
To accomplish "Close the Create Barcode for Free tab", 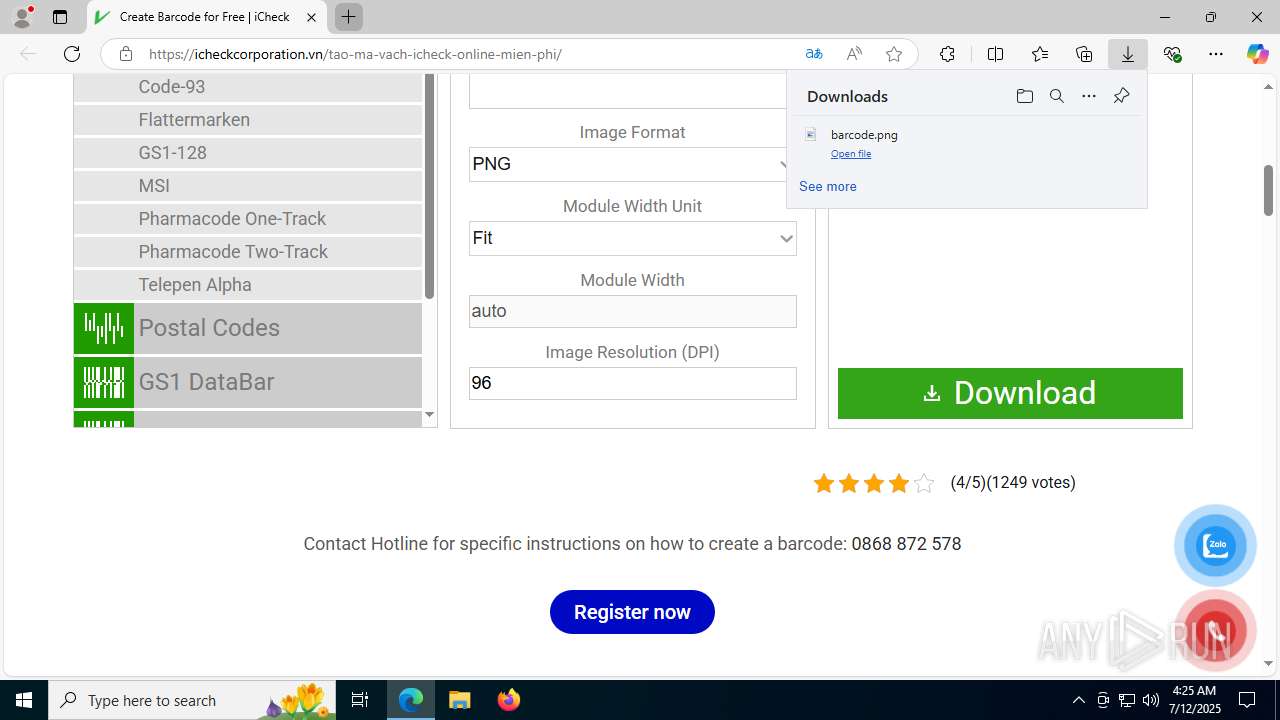I will coord(311,17).
